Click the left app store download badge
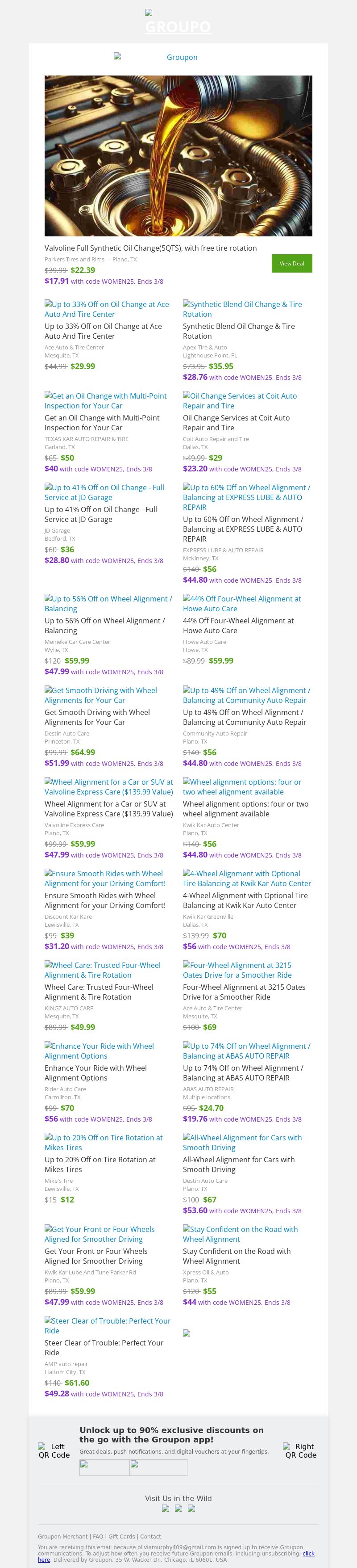357x1568 pixels. coord(104,1467)
